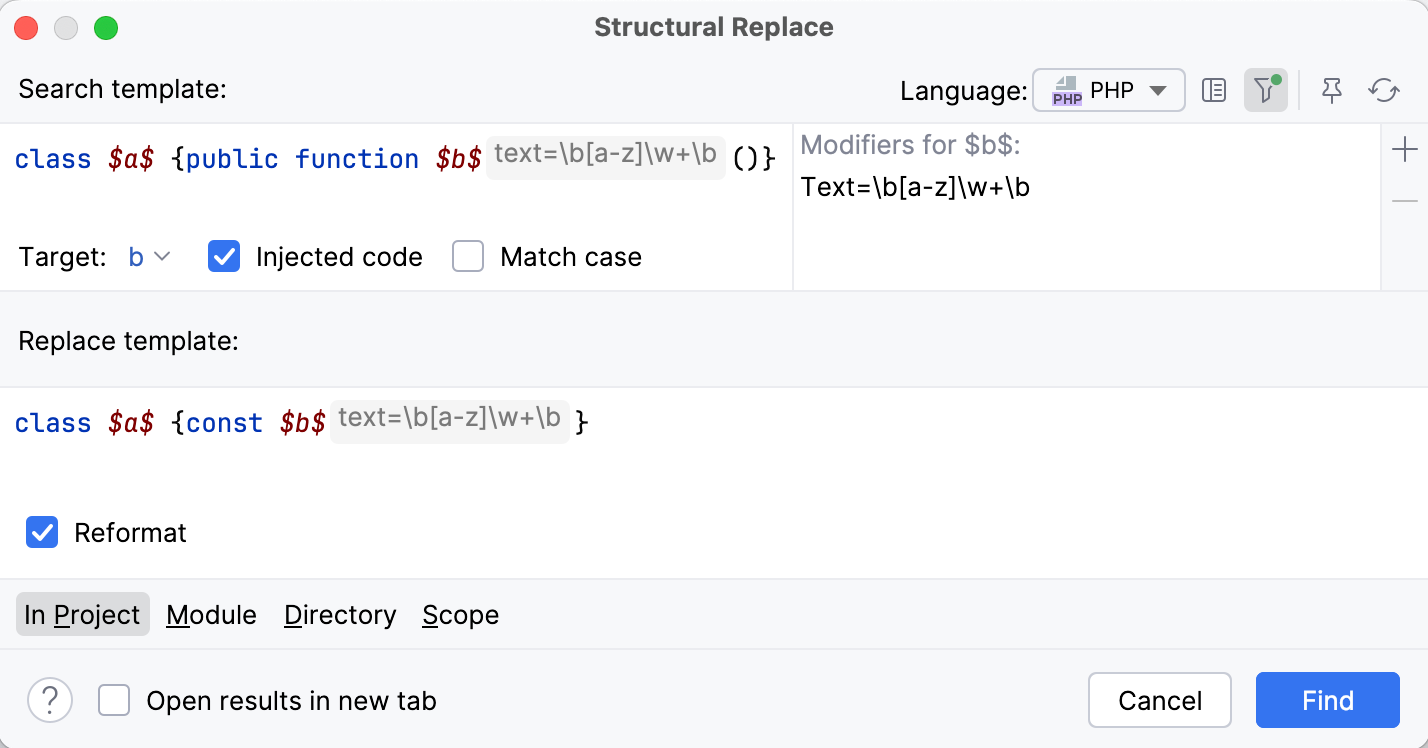
Task: Enable the Match case checkbox
Action: click(468, 257)
